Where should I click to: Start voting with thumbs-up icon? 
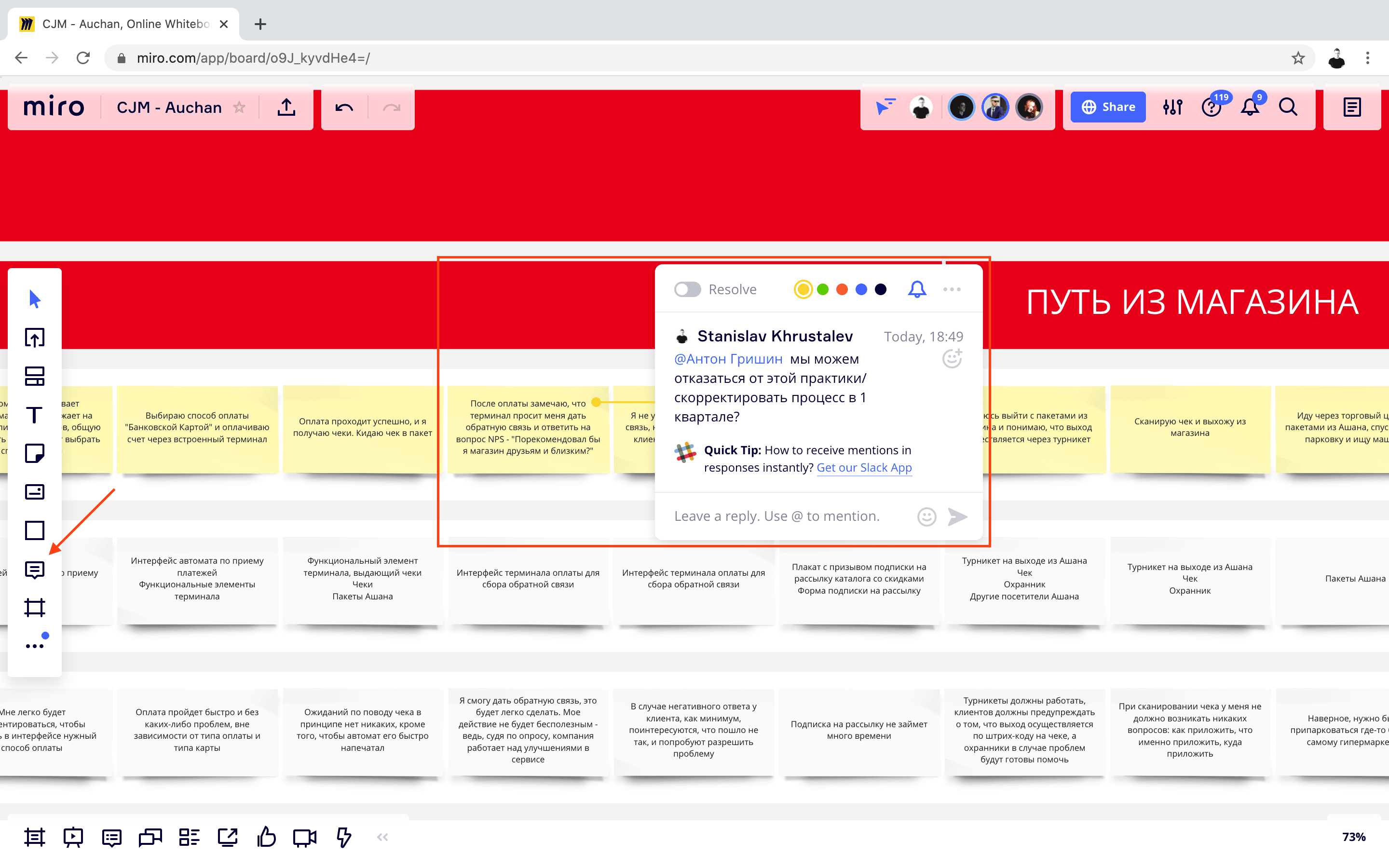[266, 837]
